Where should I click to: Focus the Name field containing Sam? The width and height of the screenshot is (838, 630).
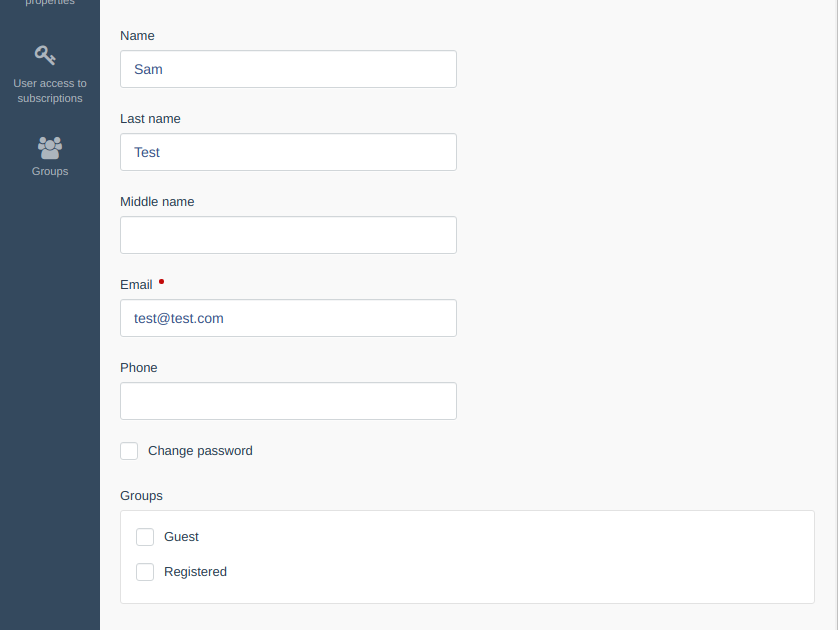289,69
